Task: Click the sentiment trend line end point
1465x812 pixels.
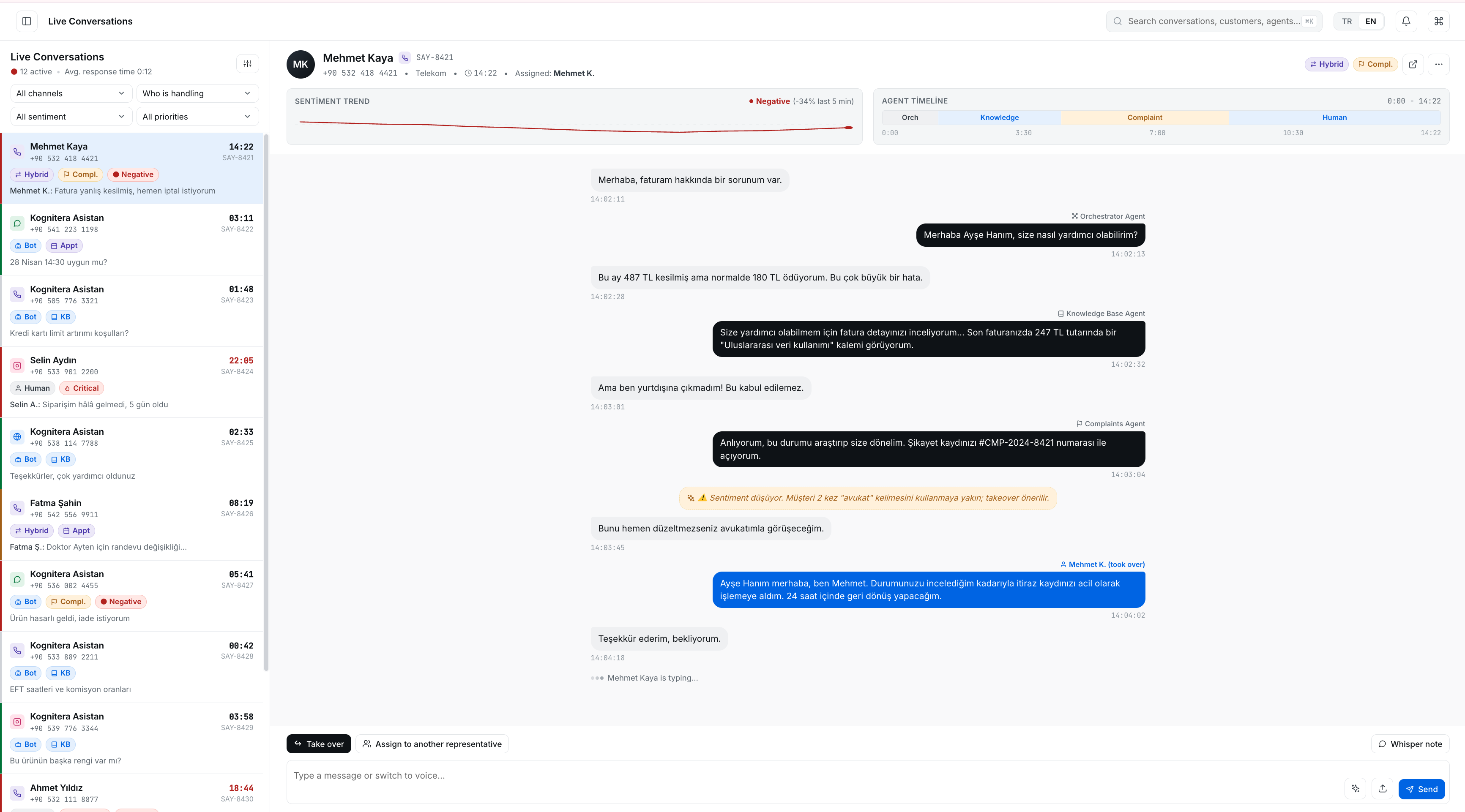Action: (x=849, y=127)
